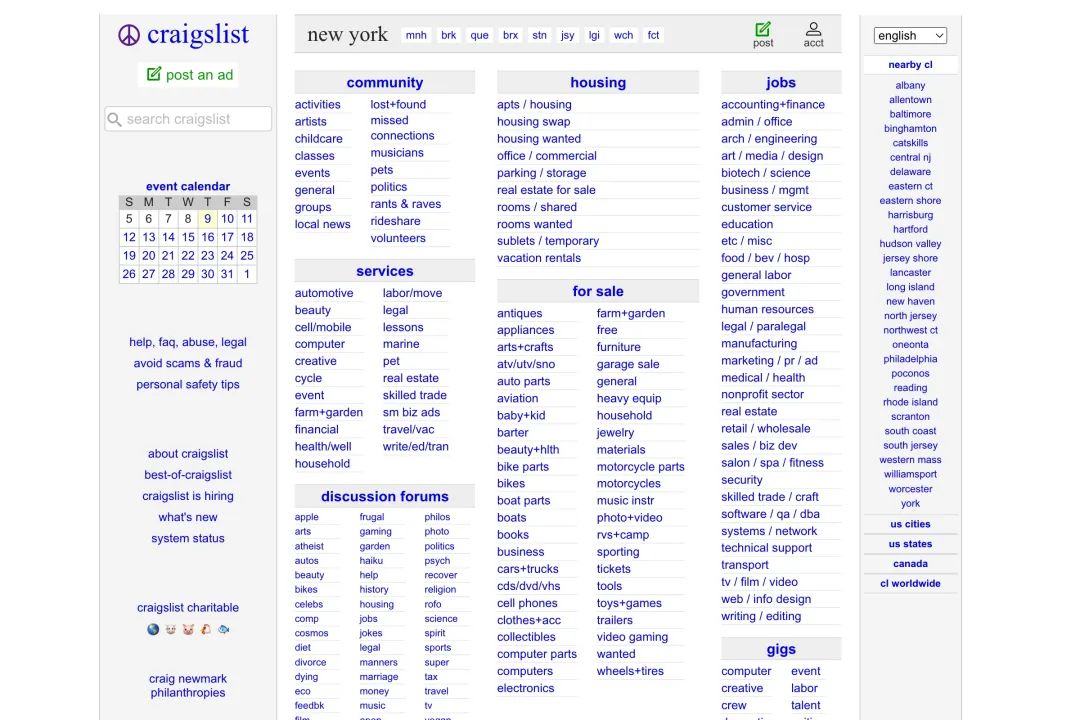The image size is (1080, 720).
Task: Go to long island nearby site
Action: click(x=910, y=287)
